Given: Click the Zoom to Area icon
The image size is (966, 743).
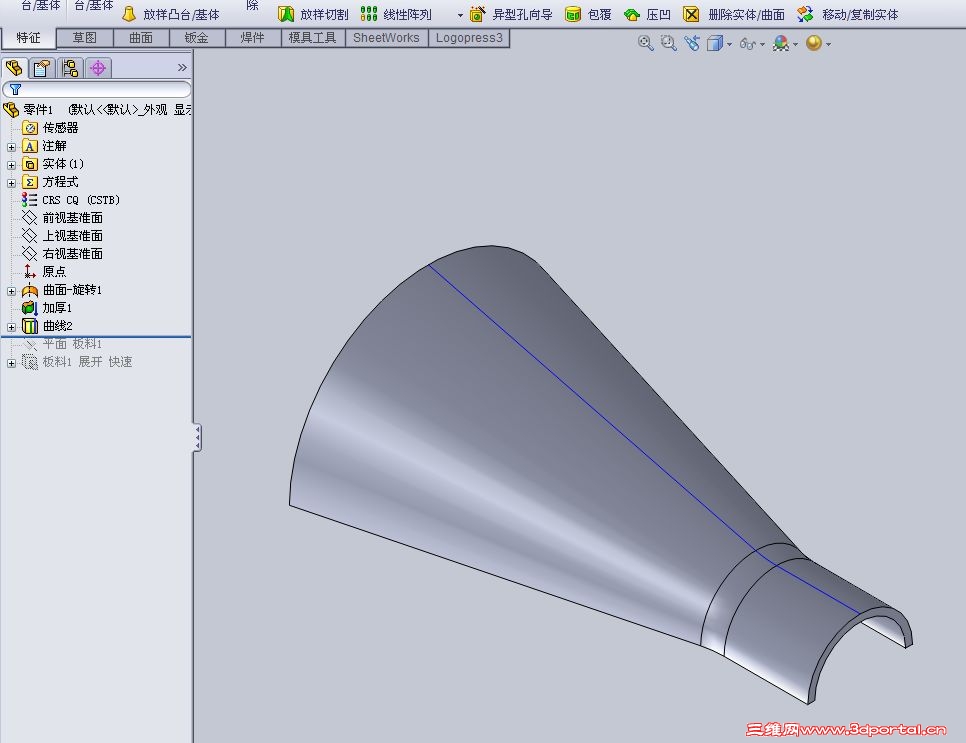Looking at the screenshot, I should coord(668,43).
